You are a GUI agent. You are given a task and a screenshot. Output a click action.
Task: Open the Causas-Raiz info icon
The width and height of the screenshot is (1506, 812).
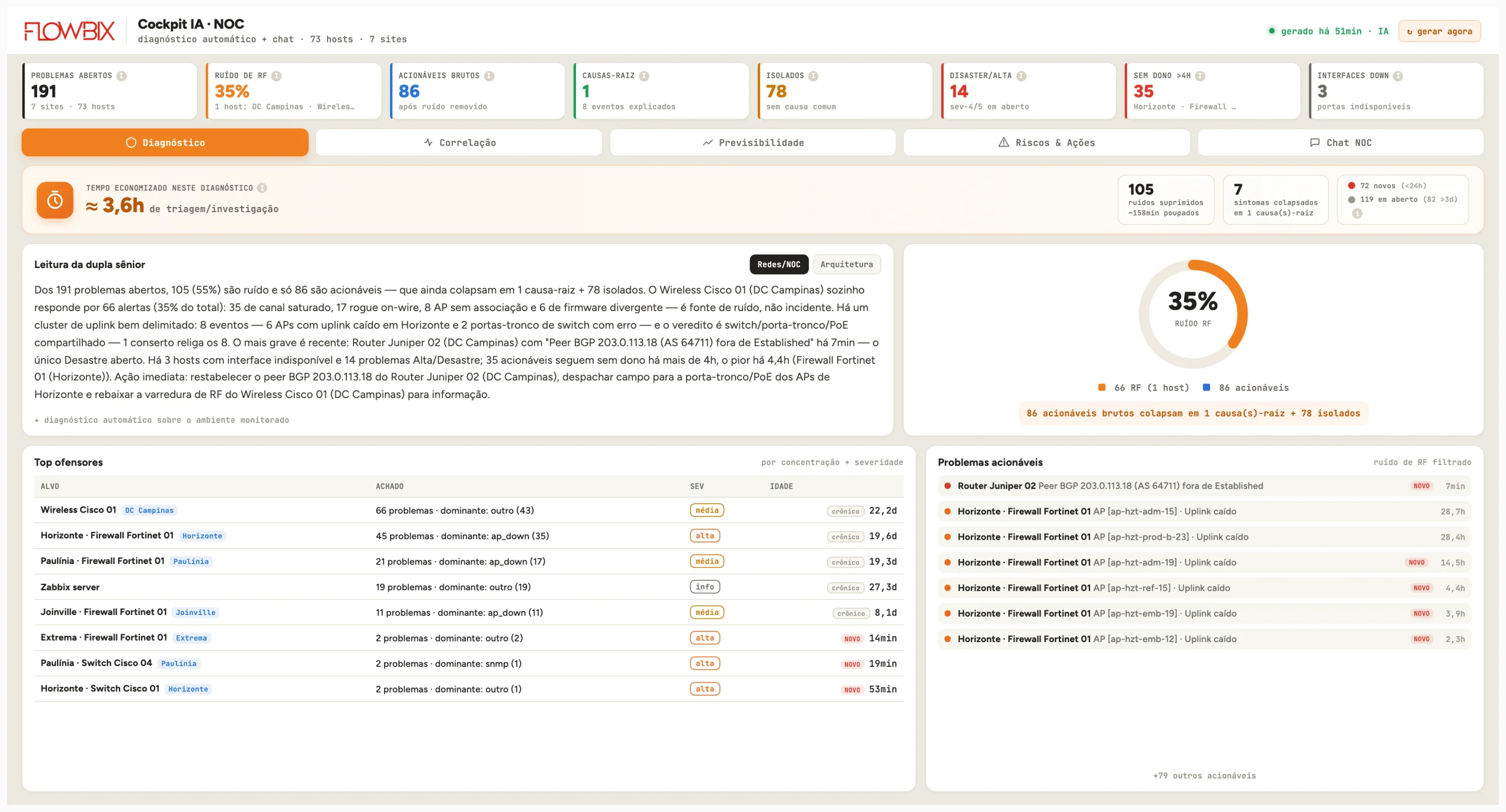[x=644, y=76]
